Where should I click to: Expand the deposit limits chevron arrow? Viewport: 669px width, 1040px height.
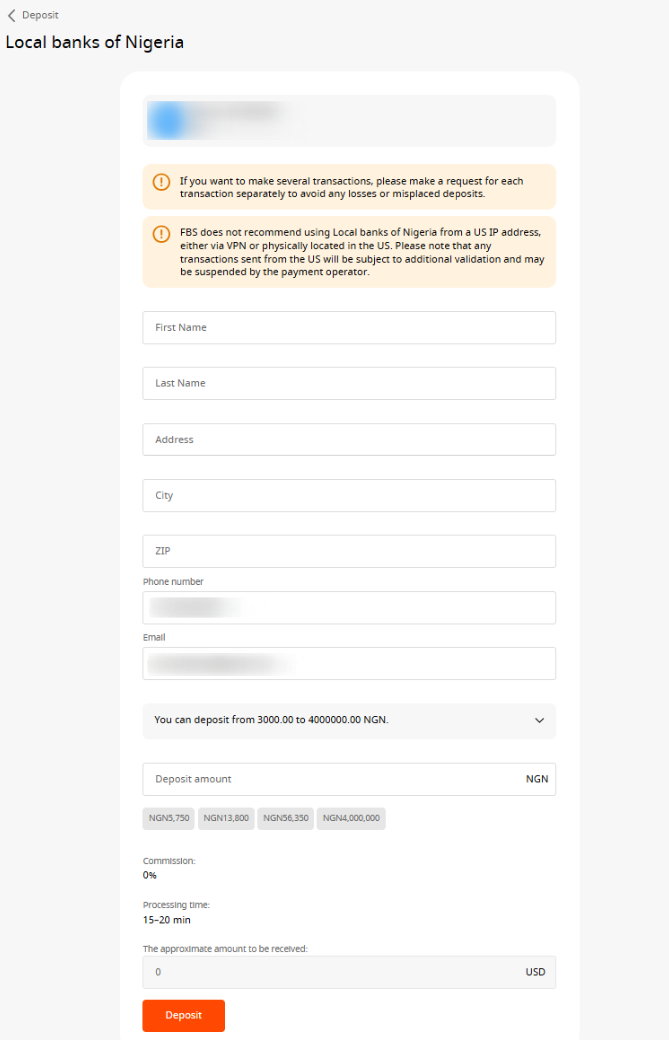coord(540,720)
